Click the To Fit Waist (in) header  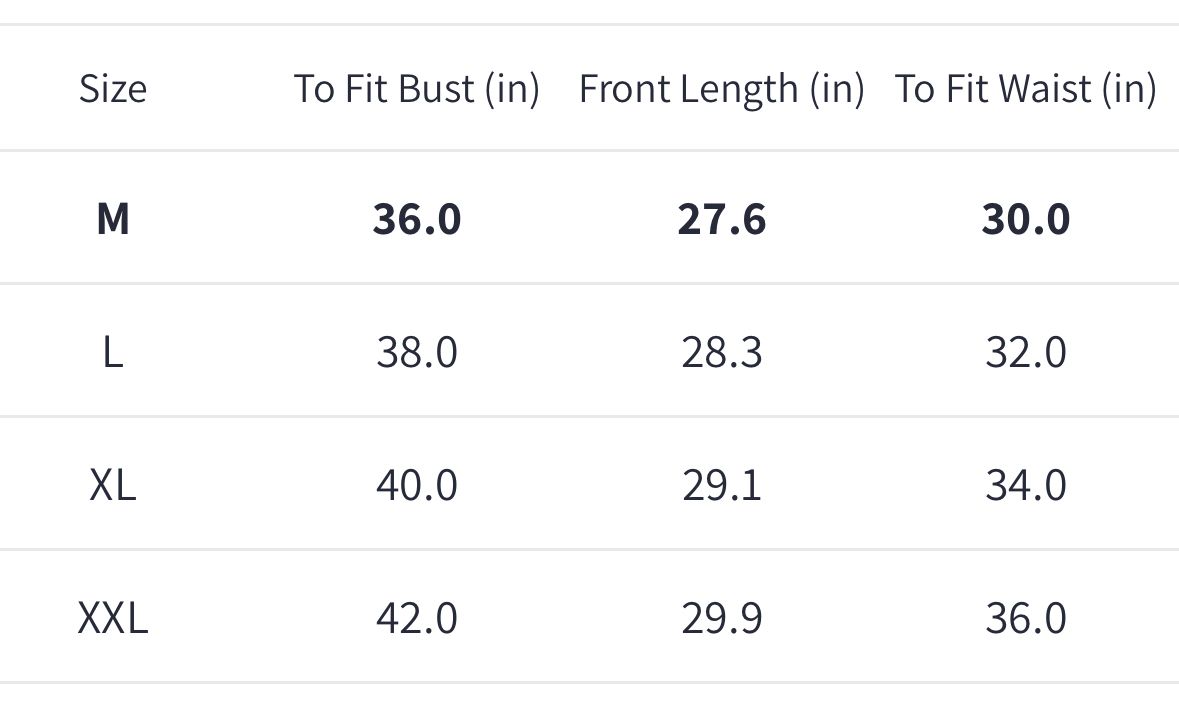[x=1025, y=89]
